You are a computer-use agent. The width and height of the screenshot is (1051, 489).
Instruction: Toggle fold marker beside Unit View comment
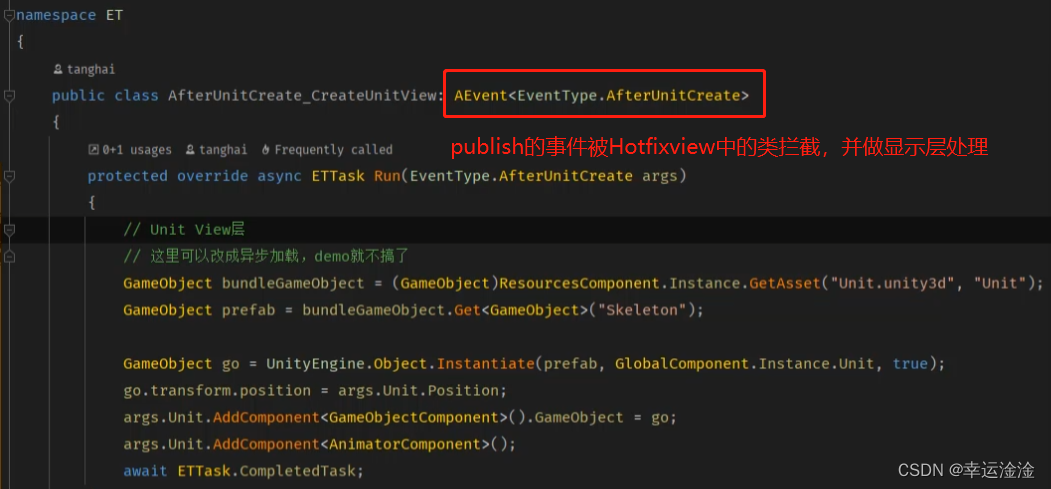point(9,230)
